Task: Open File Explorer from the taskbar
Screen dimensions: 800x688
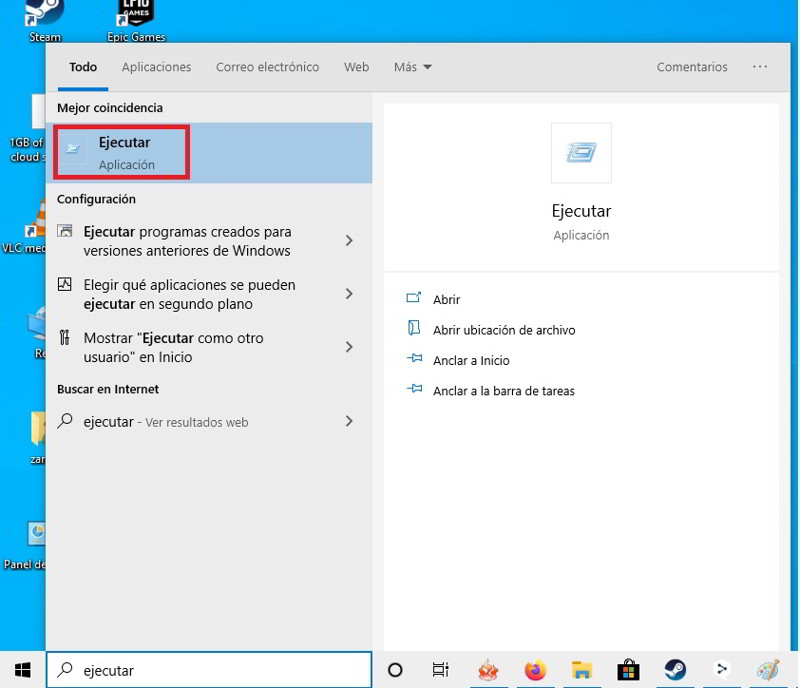Action: [582, 670]
